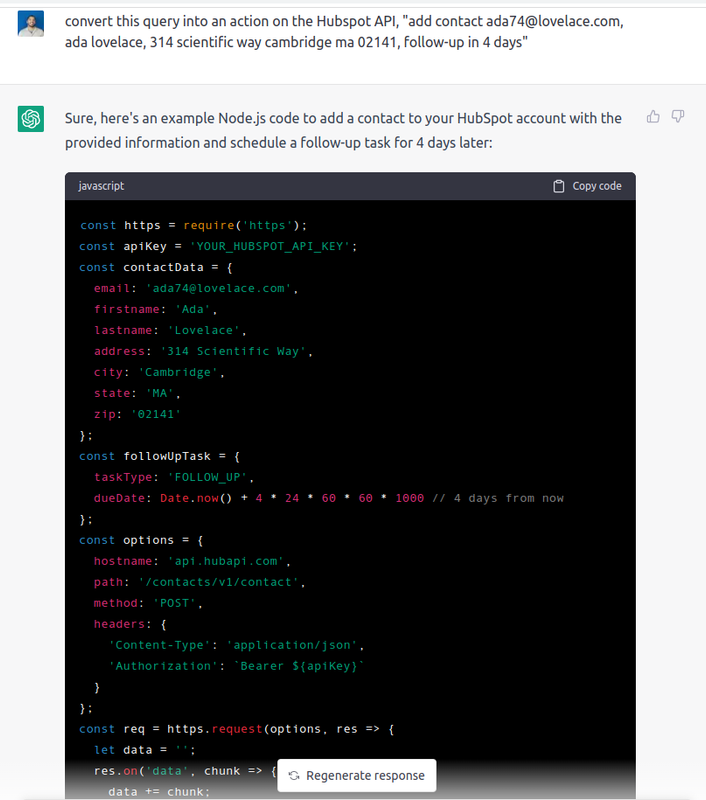This screenshot has width=706, height=800.
Task: Click the 'YOUR_HUBSPOT_API_KEY' string
Action: [x=270, y=246]
